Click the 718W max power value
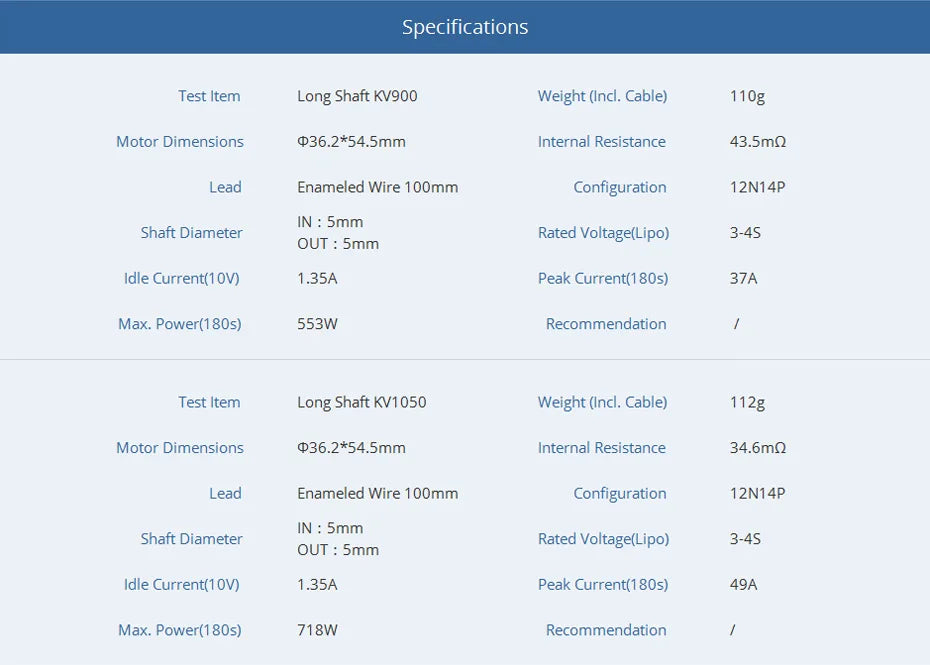The image size is (930, 665). [317, 630]
